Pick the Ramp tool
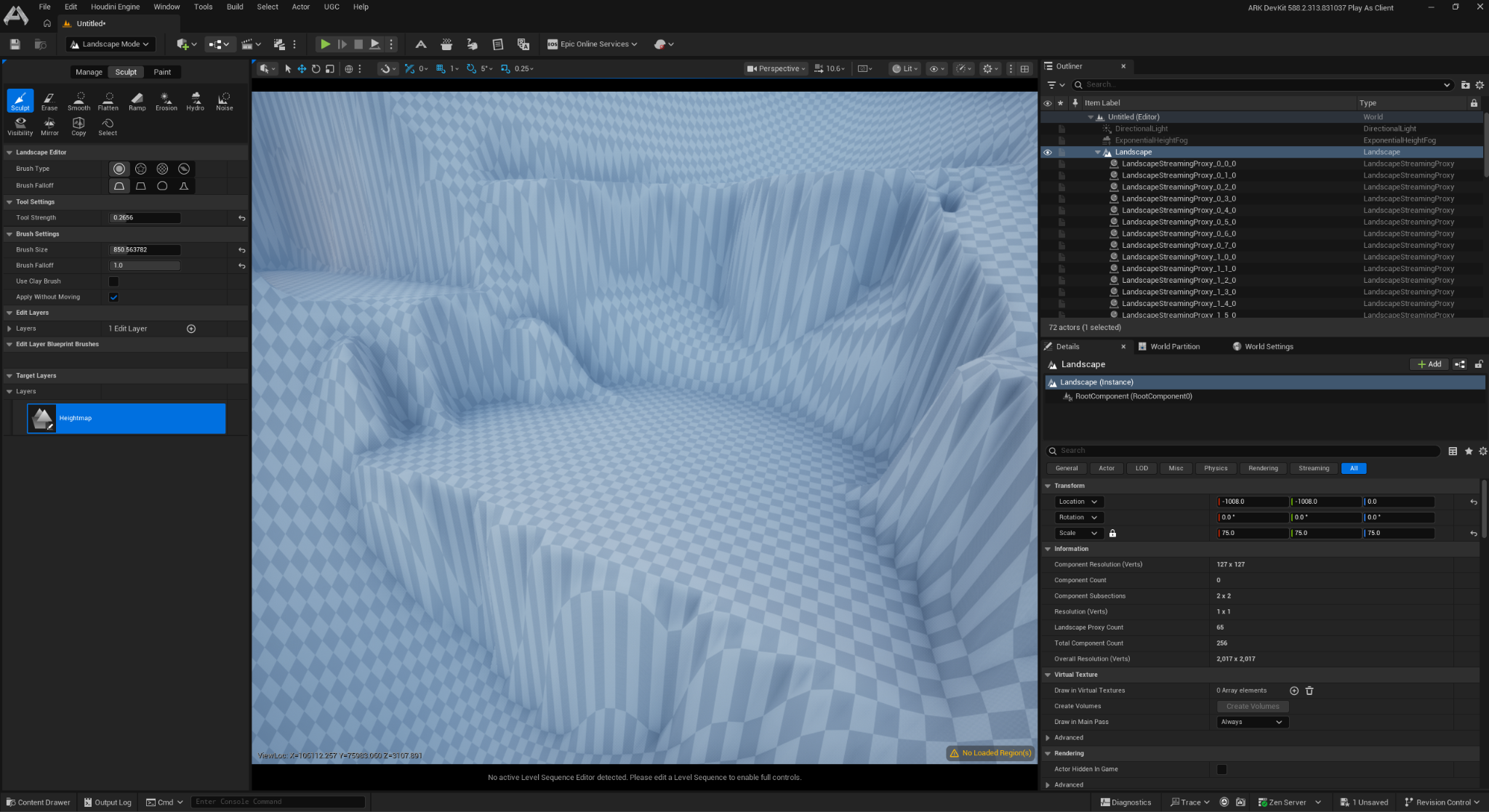 coord(137,100)
